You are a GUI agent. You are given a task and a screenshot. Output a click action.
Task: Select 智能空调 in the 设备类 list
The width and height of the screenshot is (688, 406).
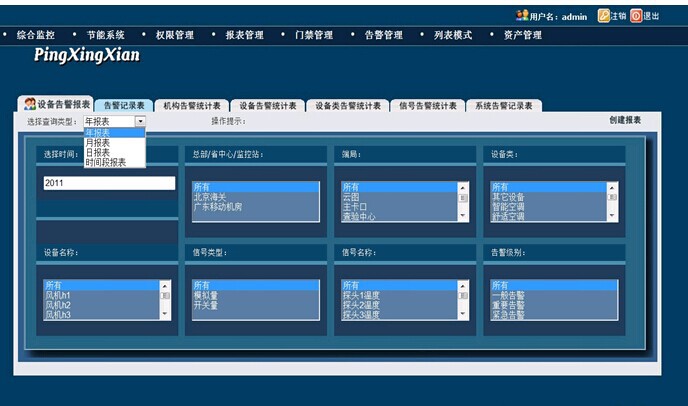point(510,207)
